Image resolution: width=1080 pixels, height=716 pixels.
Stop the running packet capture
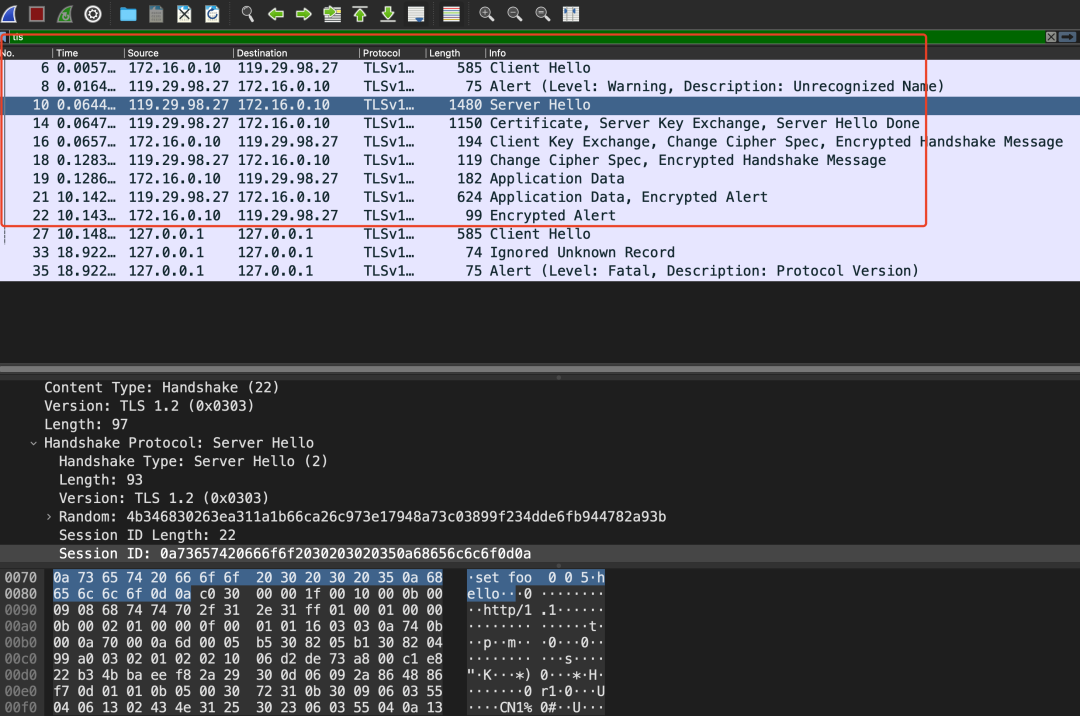[x=37, y=14]
